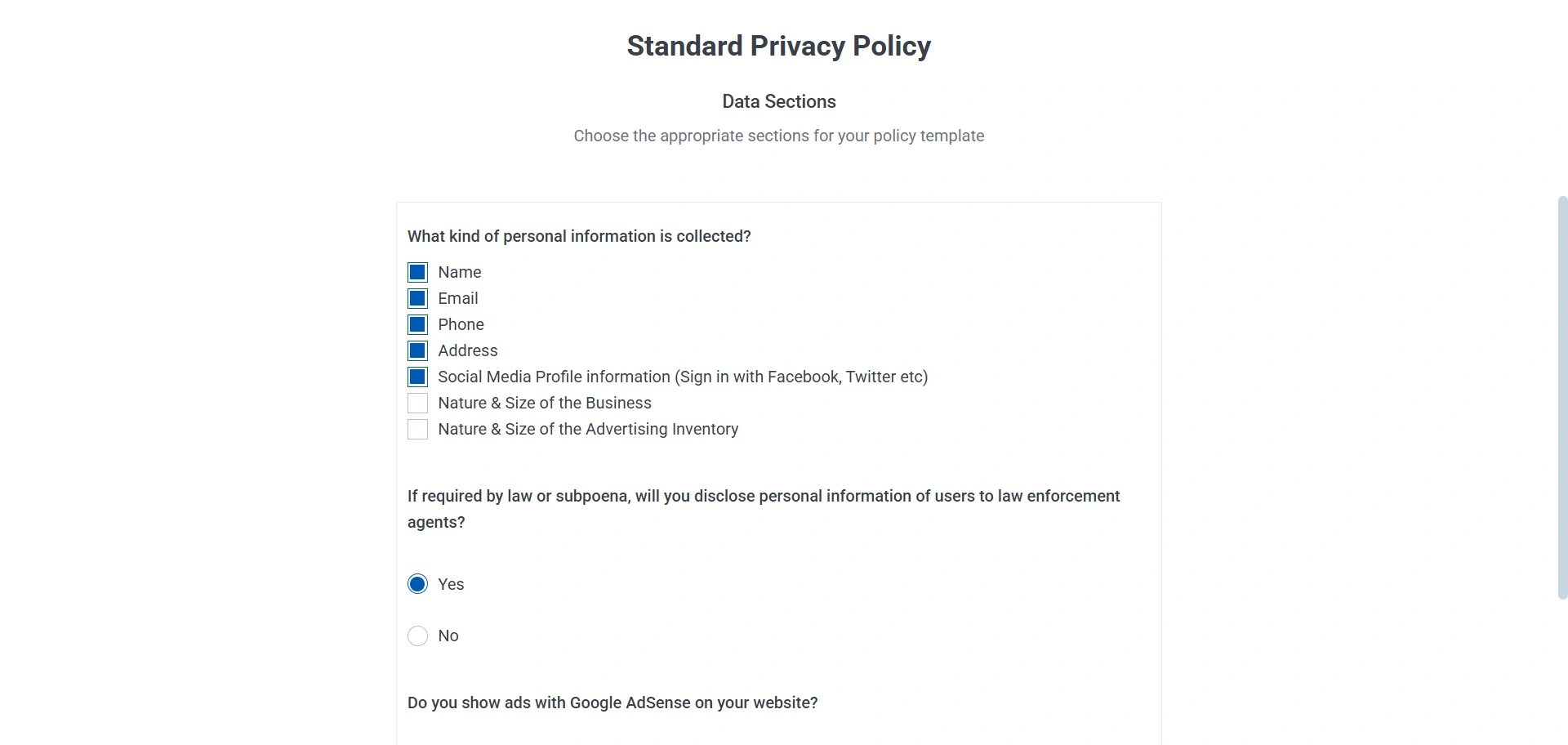
Task: Check Nature & Size of the Business
Action: tap(417, 403)
